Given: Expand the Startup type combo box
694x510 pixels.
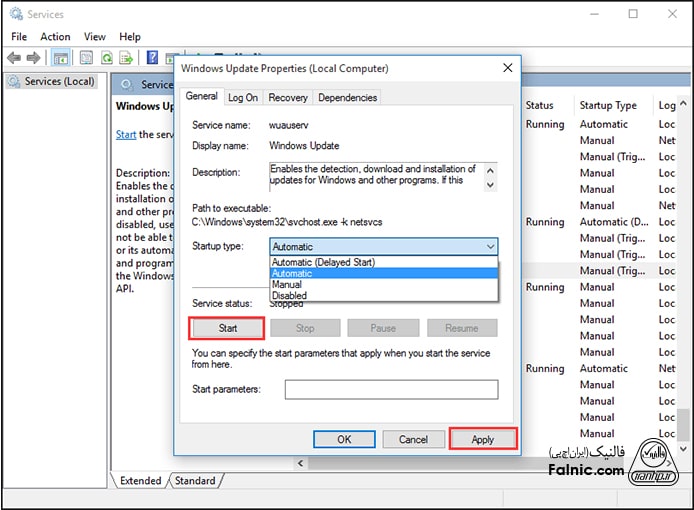Looking at the screenshot, I should click(383, 246).
